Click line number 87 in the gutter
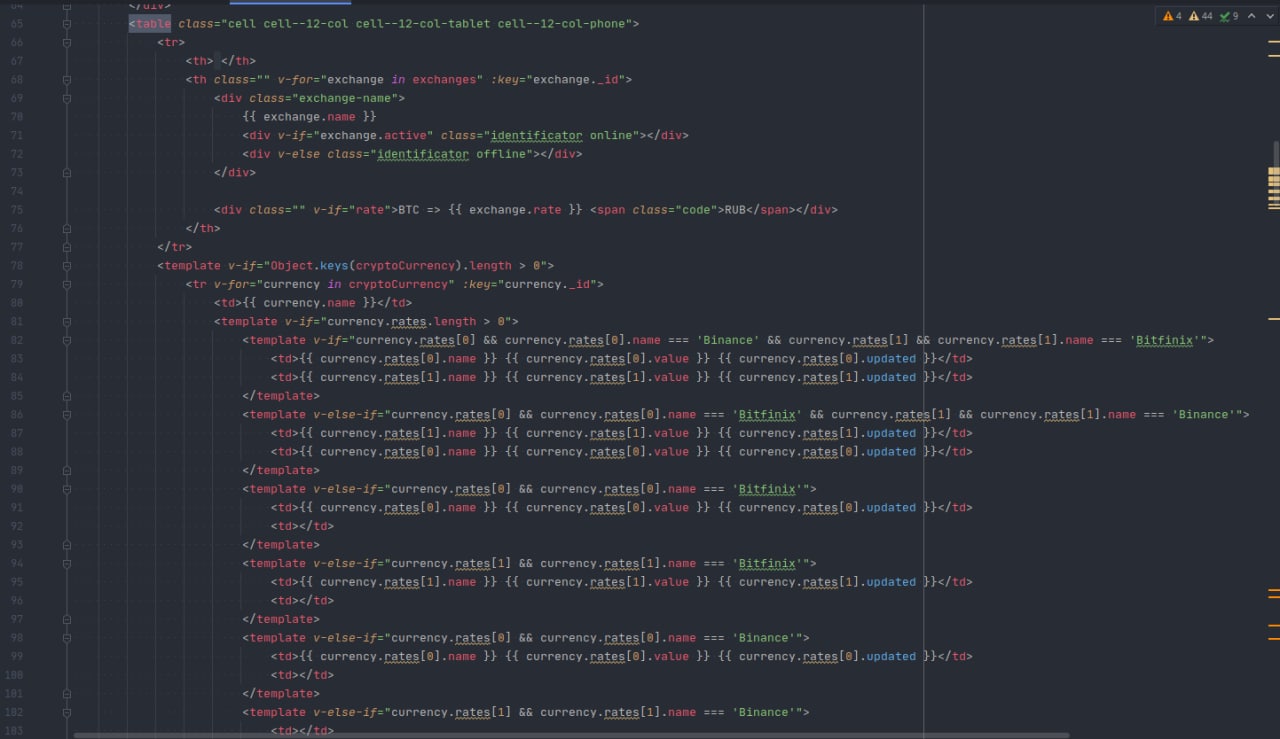 [16, 433]
